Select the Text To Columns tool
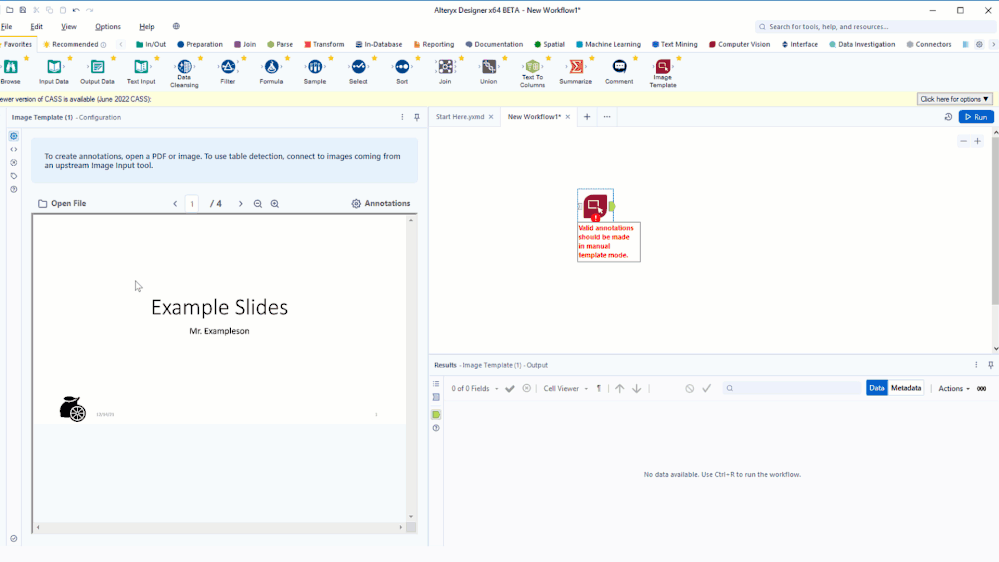The image size is (999, 562). (532, 73)
